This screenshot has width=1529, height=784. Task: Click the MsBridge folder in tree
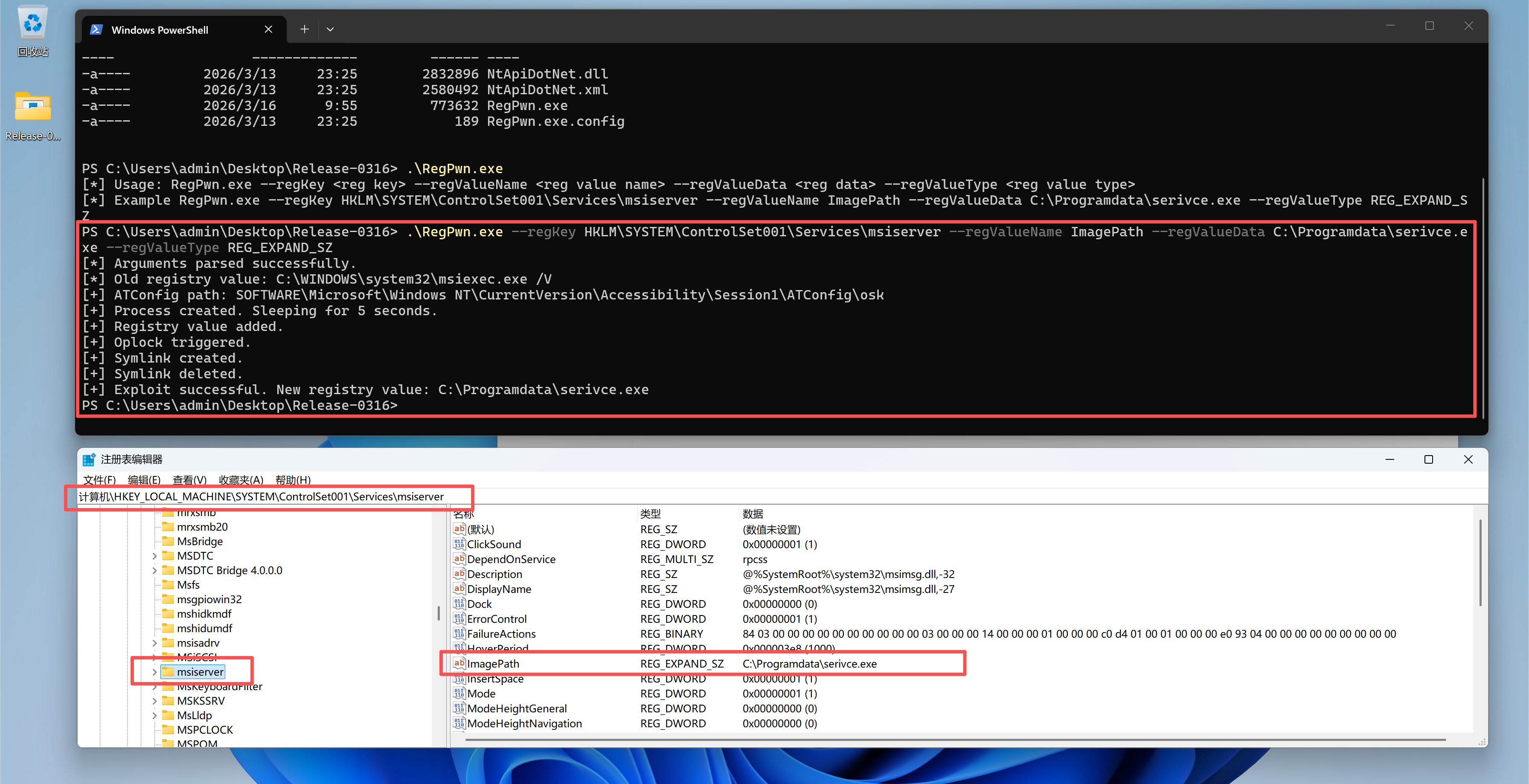point(199,541)
